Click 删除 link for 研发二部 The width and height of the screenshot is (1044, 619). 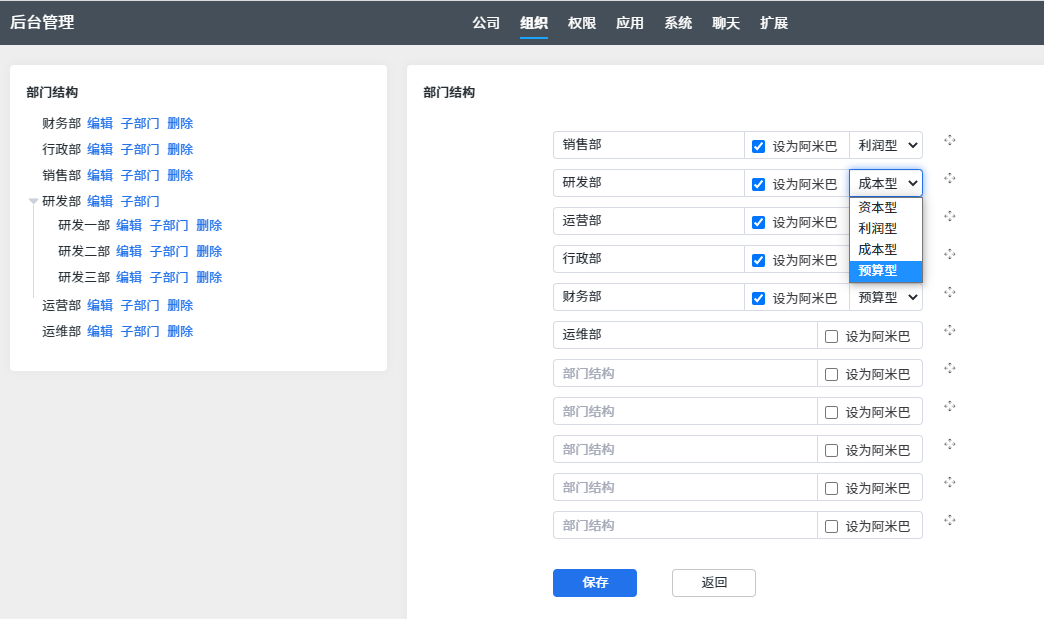(x=209, y=251)
